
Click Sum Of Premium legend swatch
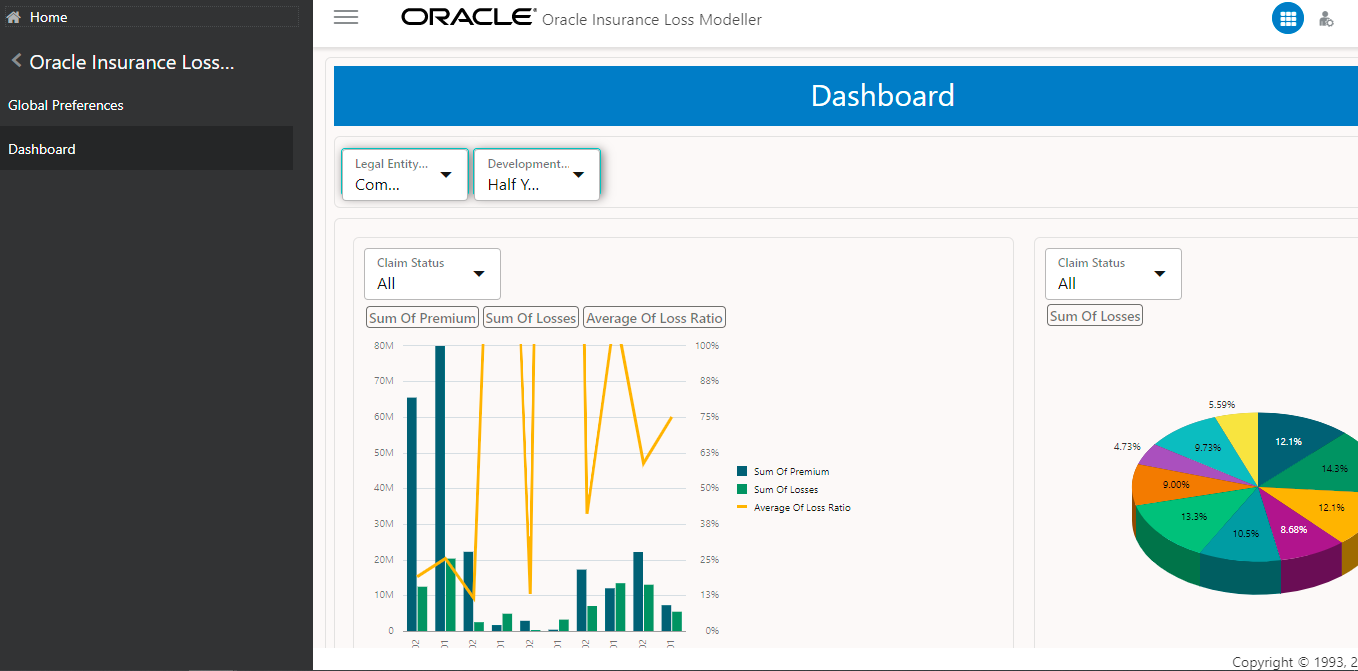point(742,471)
